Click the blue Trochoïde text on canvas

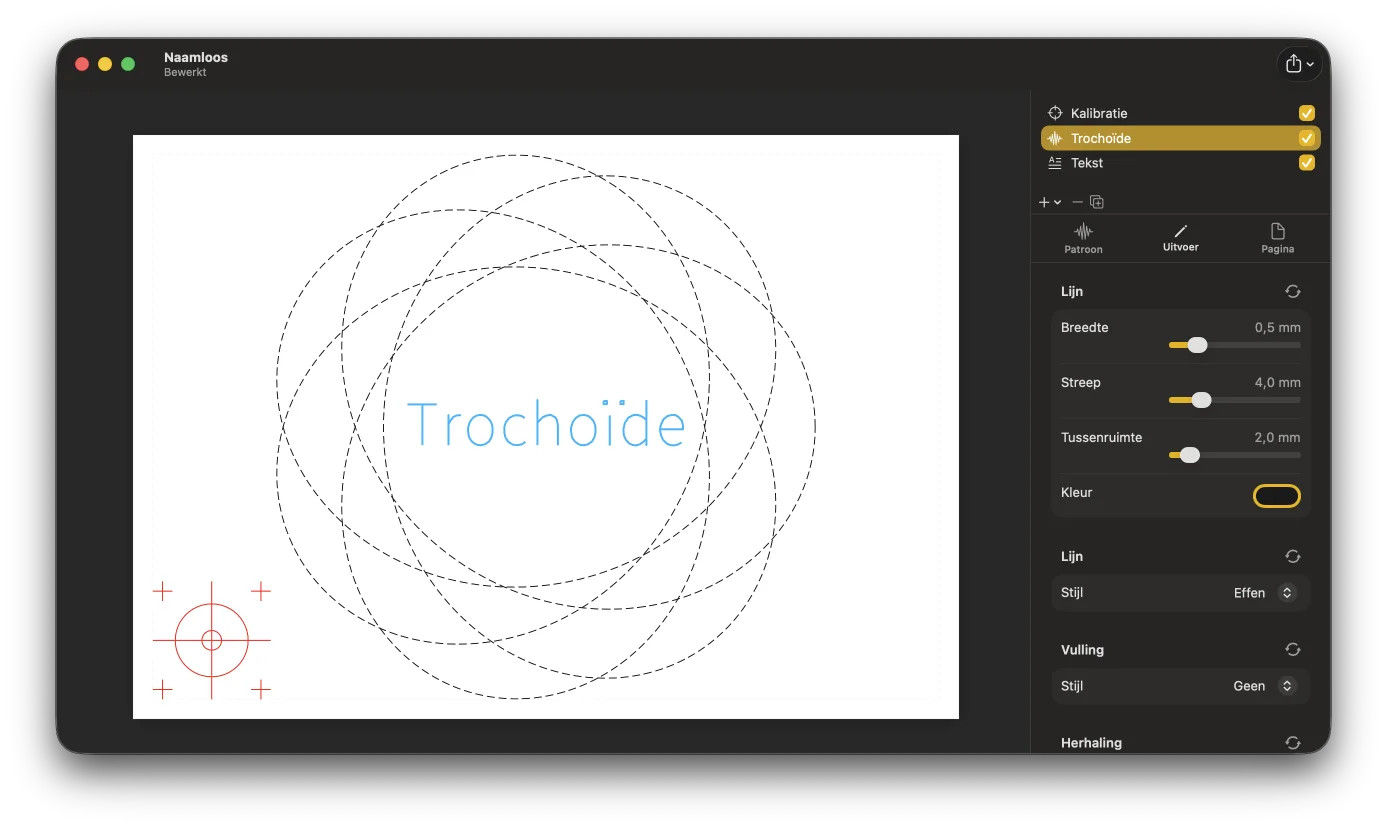coord(546,423)
